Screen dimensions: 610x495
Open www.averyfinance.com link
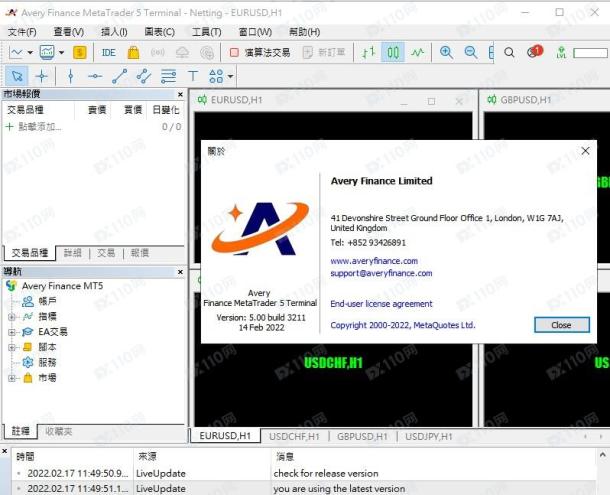tap(374, 261)
